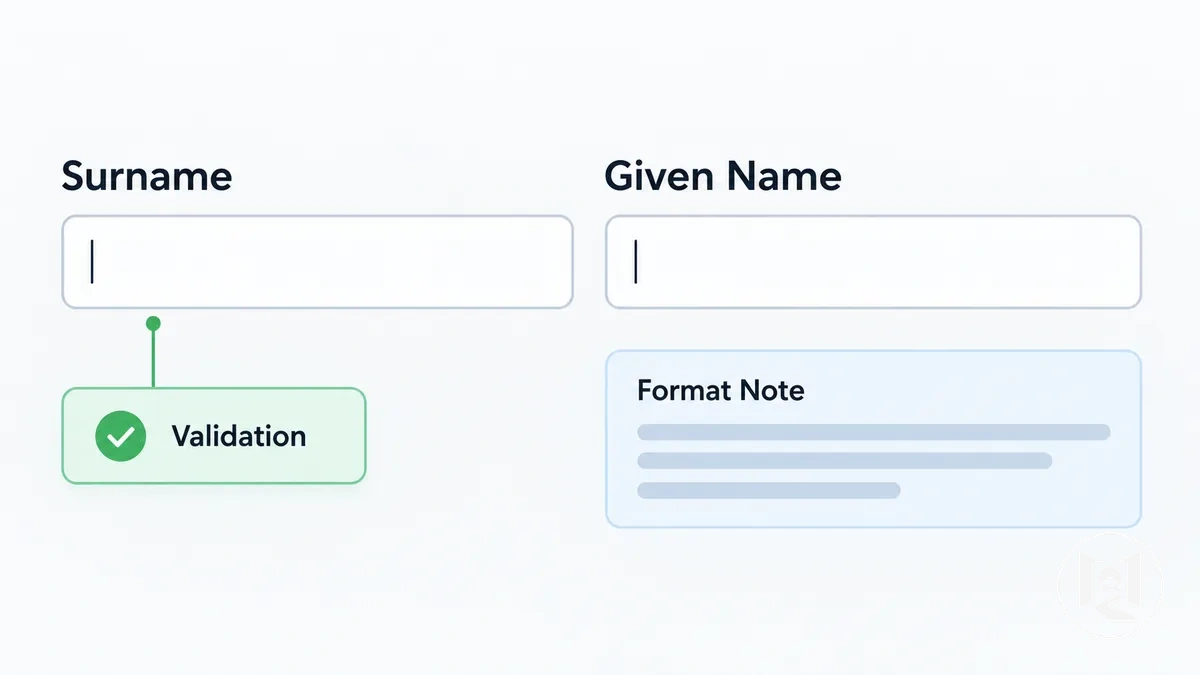Click the green checkmark circle icon
Screen dimensions: 1200x675
(x=120, y=436)
